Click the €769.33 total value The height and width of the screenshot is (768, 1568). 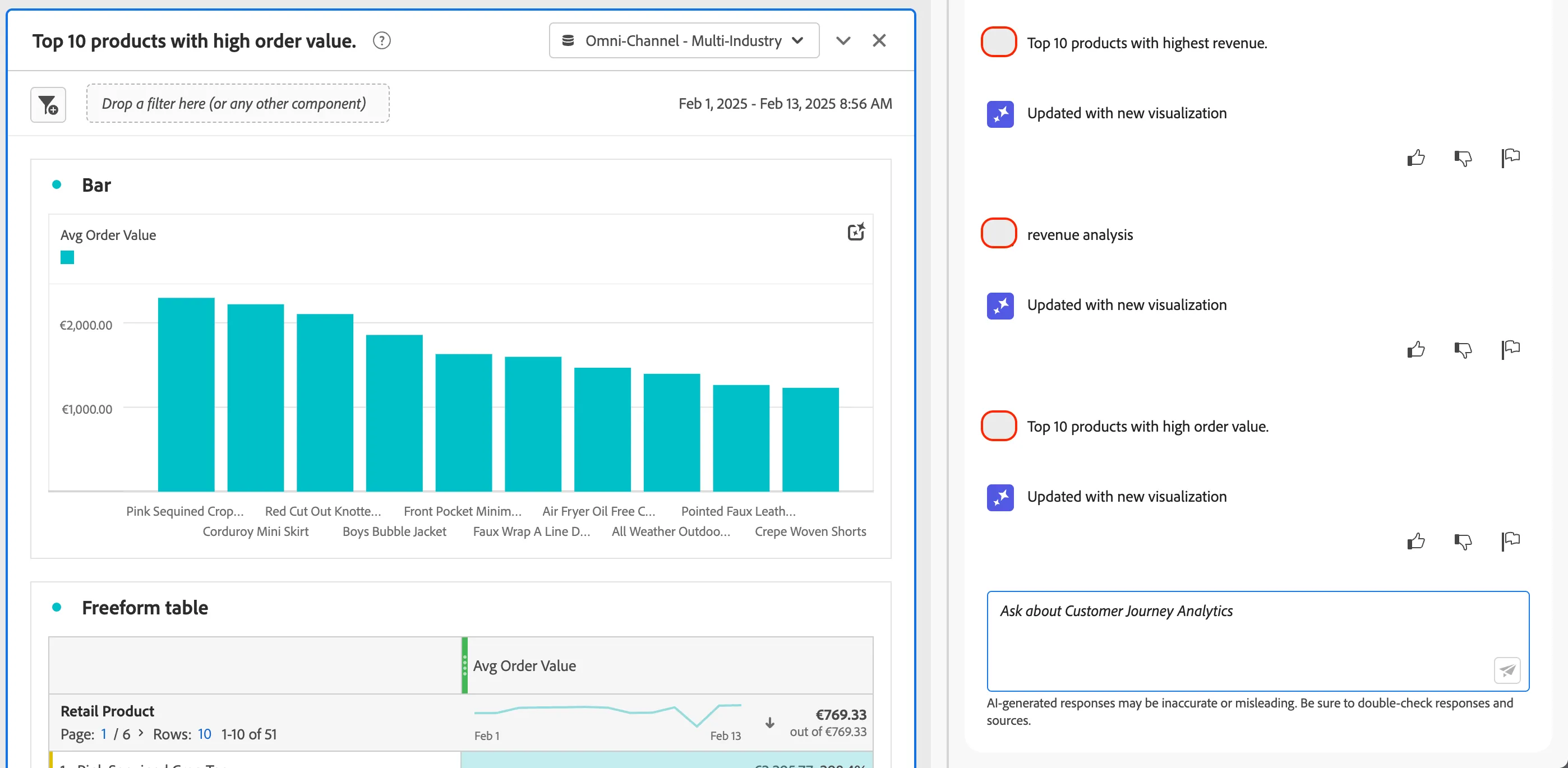coord(841,714)
